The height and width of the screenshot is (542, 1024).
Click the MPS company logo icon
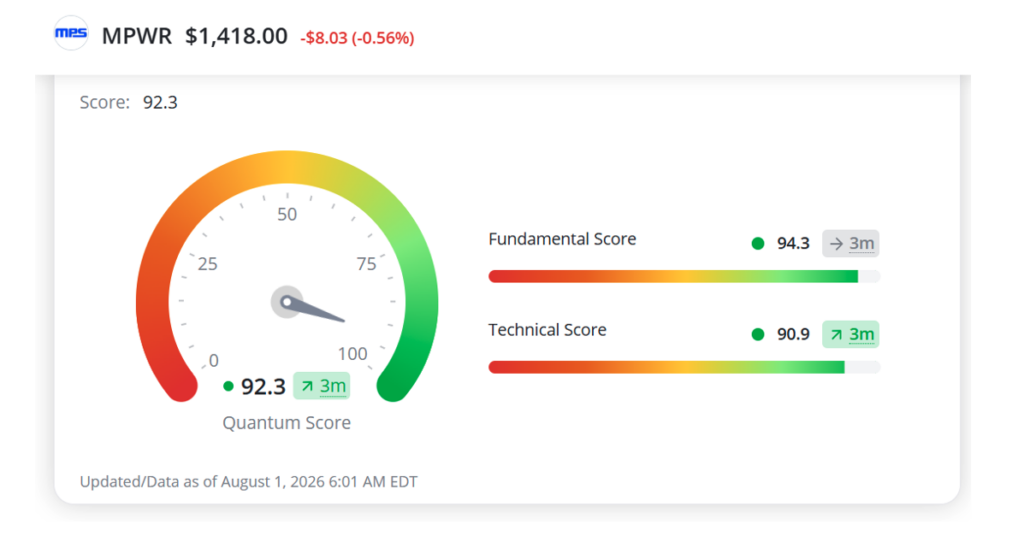click(x=71, y=33)
